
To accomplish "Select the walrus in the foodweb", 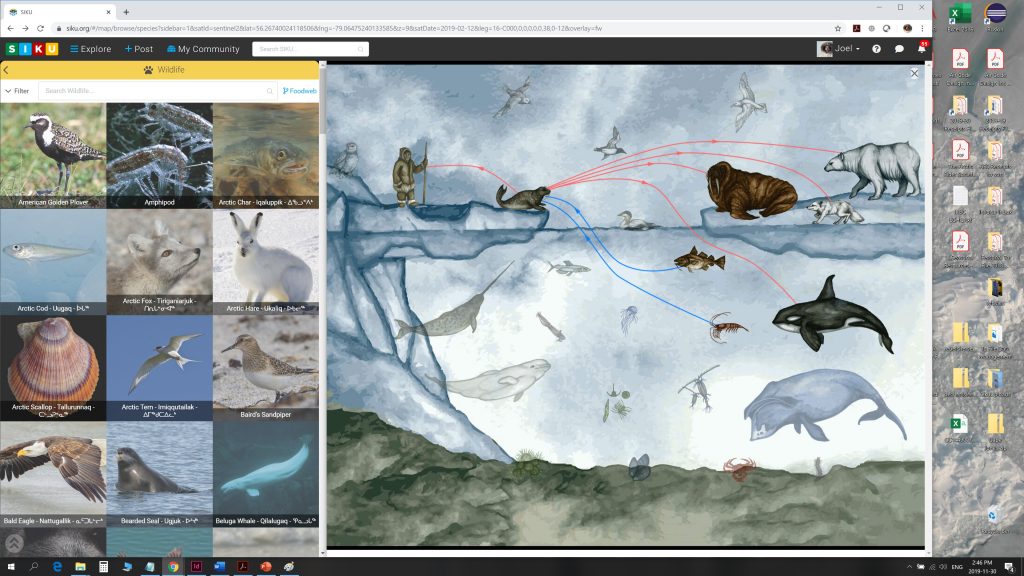I will [x=751, y=190].
